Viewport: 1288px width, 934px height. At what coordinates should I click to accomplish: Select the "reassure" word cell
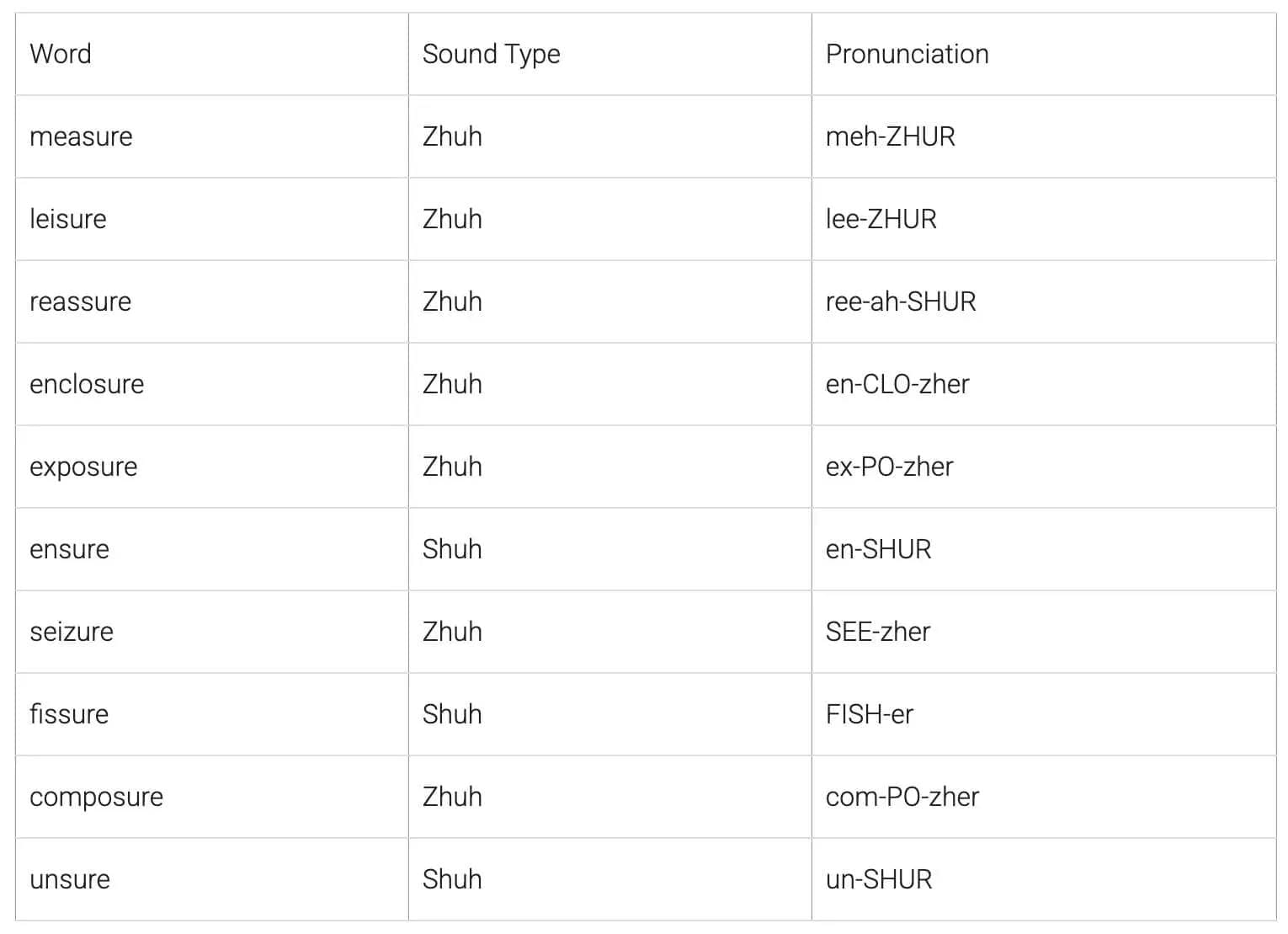click(80, 302)
